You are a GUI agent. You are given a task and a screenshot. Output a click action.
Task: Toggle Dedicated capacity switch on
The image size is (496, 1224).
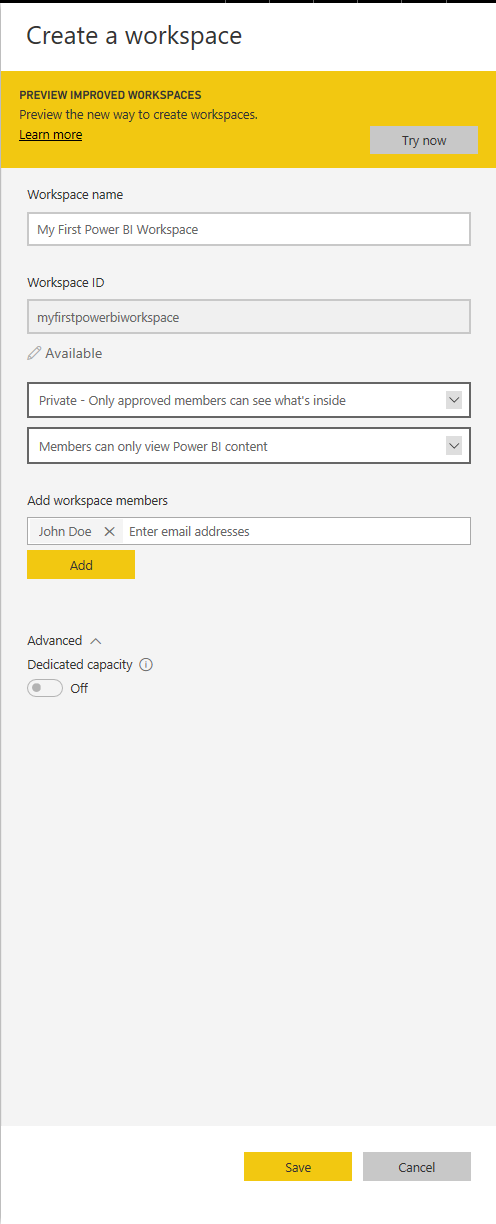[x=45, y=688]
